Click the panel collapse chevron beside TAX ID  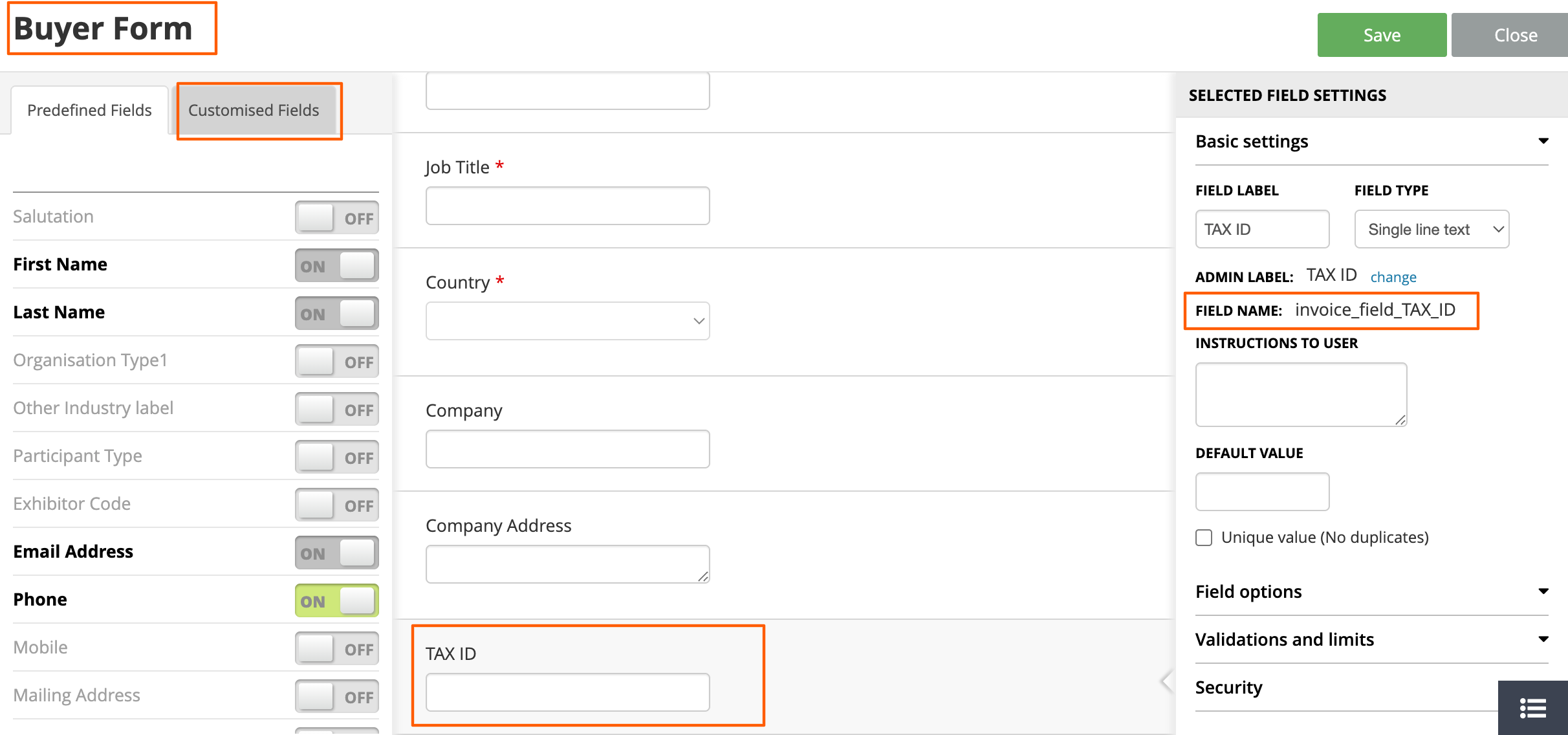(x=1166, y=681)
